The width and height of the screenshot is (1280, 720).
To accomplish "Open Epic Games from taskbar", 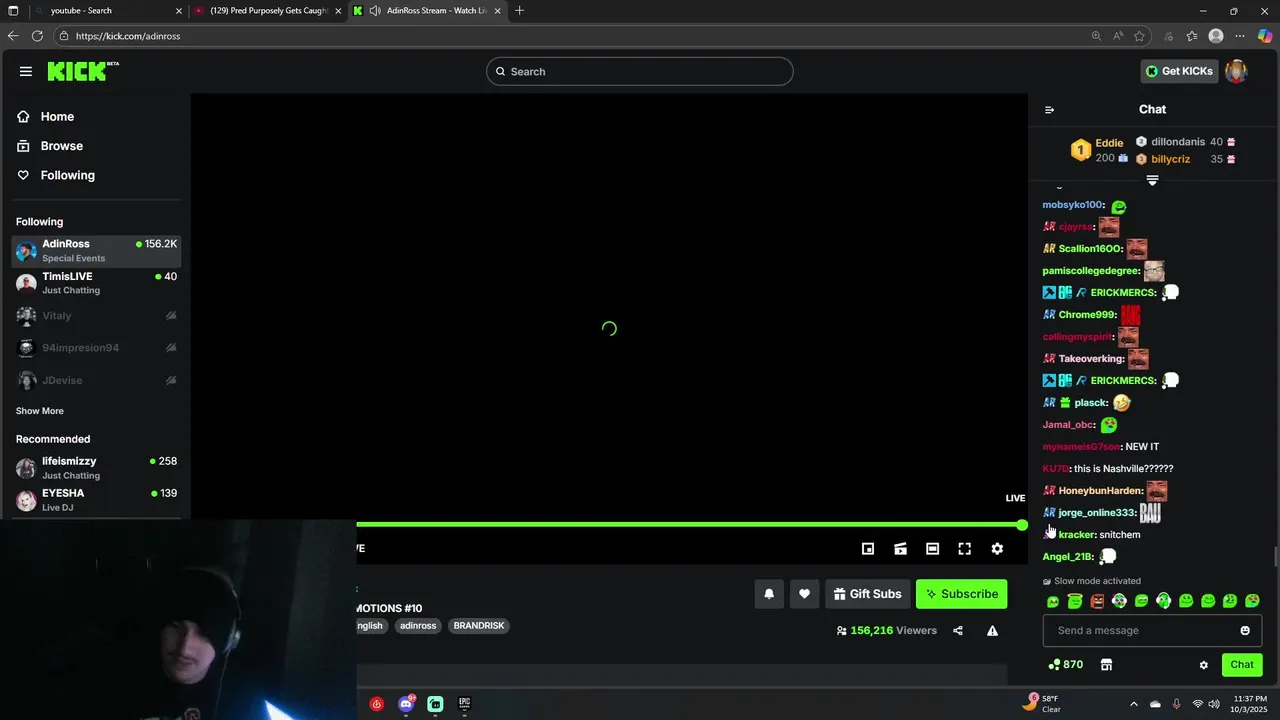I will [x=464, y=704].
